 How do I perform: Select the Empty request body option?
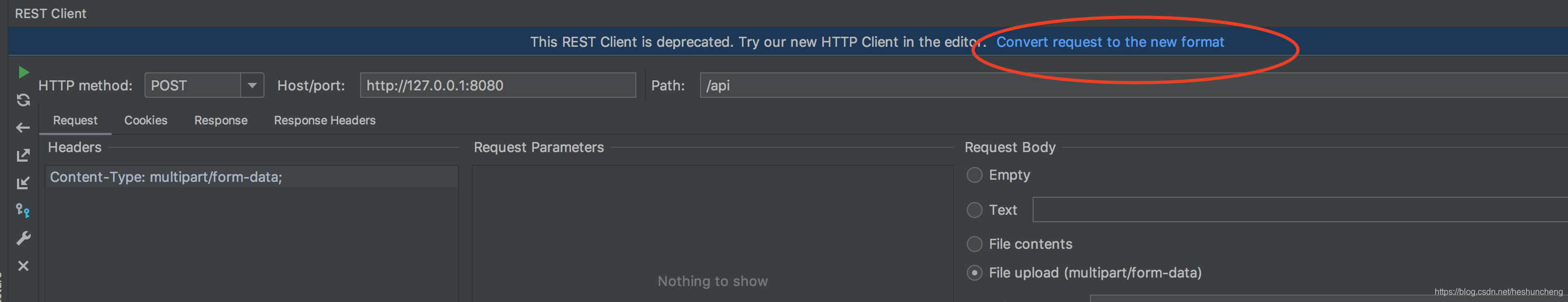pyautogui.click(x=975, y=175)
